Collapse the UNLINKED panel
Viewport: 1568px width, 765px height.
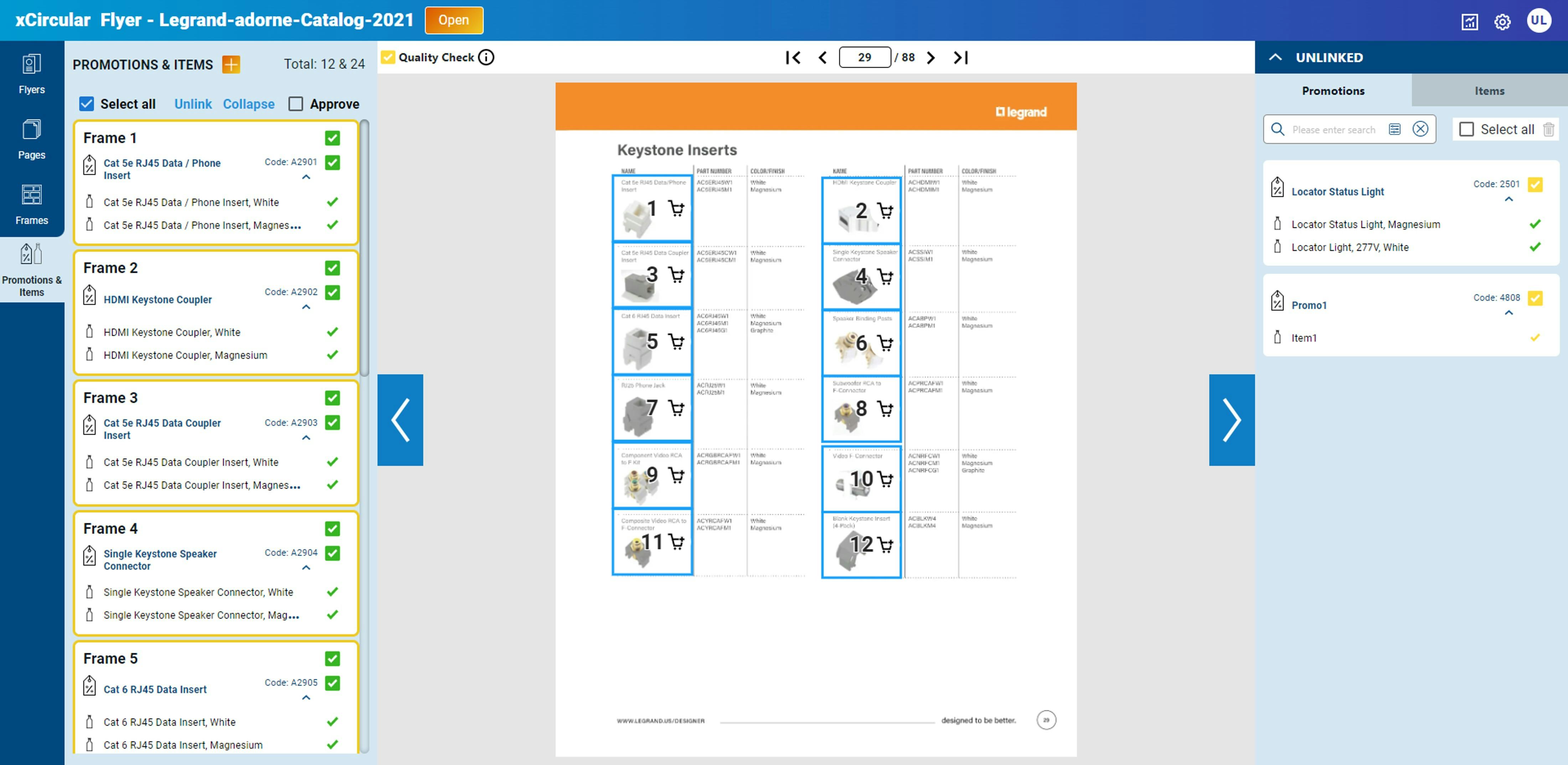tap(1275, 57)
